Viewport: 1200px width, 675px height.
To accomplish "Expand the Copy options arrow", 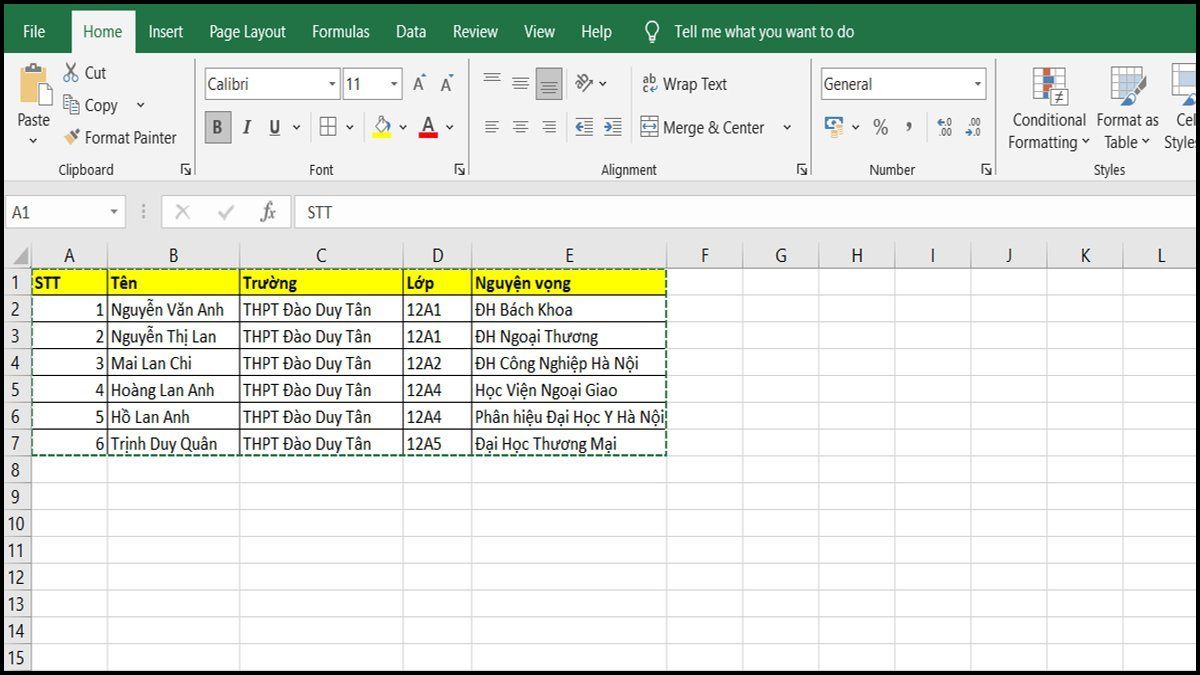I will 140,105.
